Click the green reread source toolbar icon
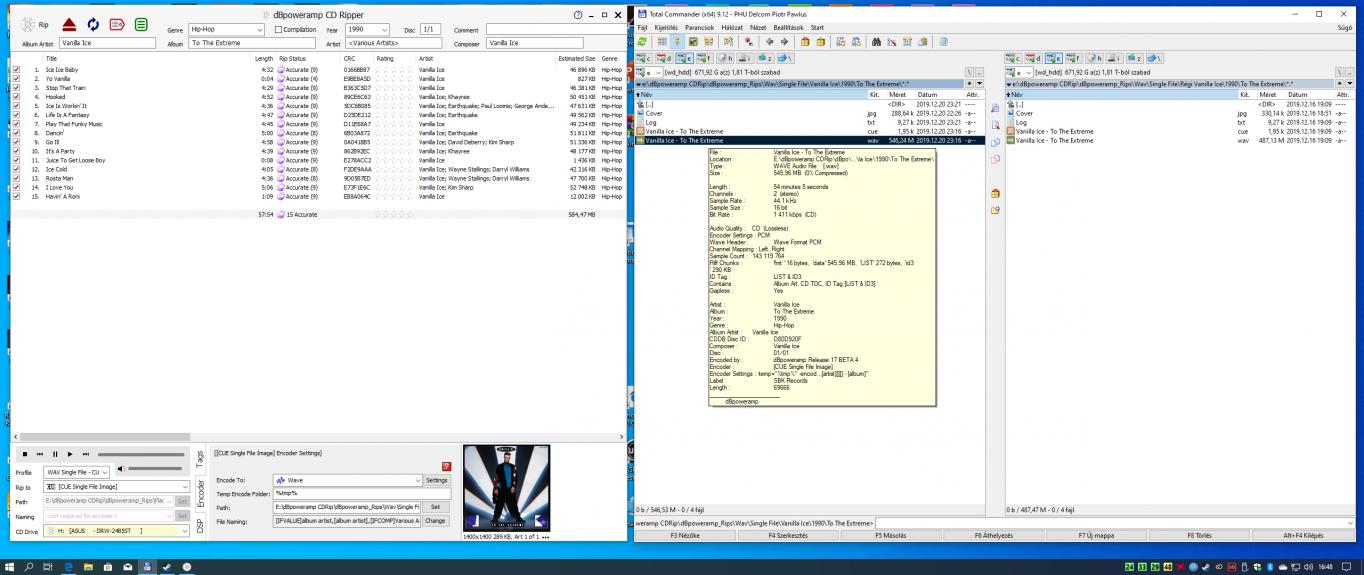1364x575 pixels. point(642,44)
